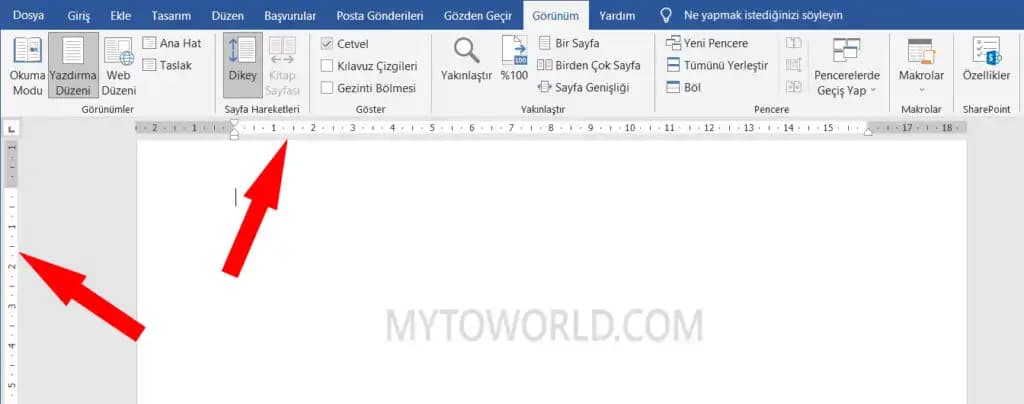
Task: Switch to the Tasarım ribbon tab
Action: point(171,16)
